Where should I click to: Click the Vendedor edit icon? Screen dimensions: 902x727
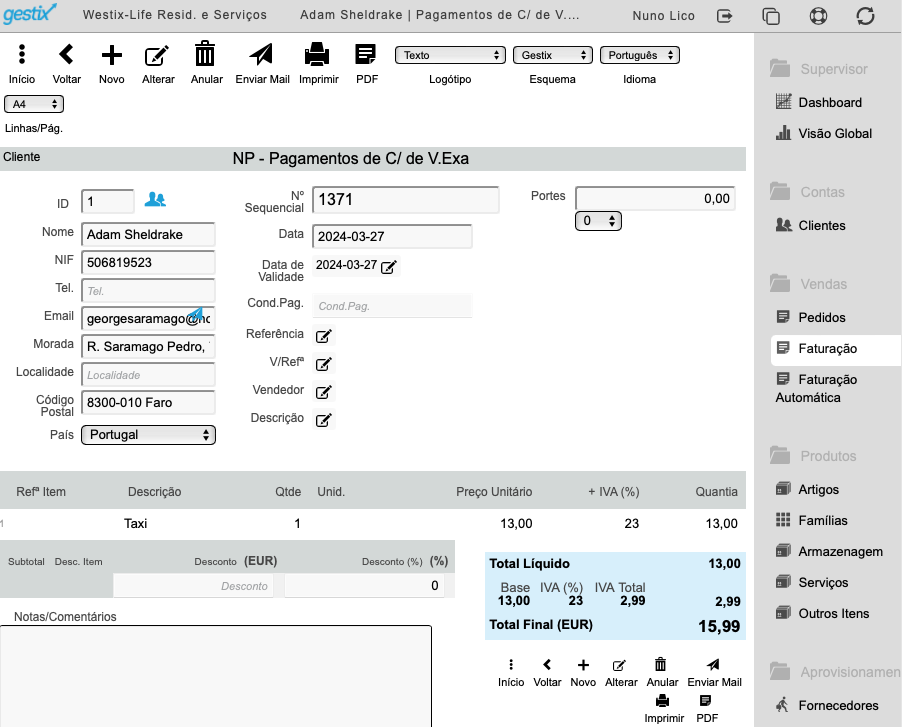coord(324,392)
